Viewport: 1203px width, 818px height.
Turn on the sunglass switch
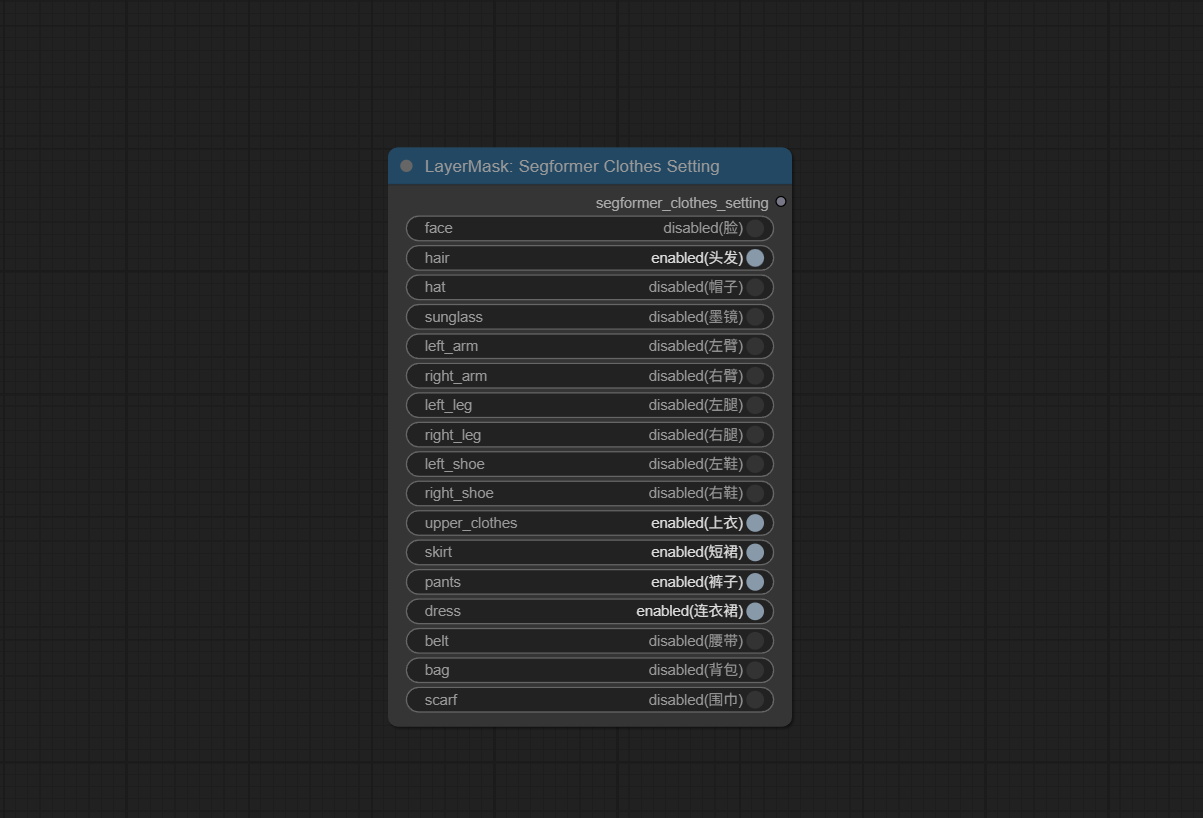(x=755, y=317)
